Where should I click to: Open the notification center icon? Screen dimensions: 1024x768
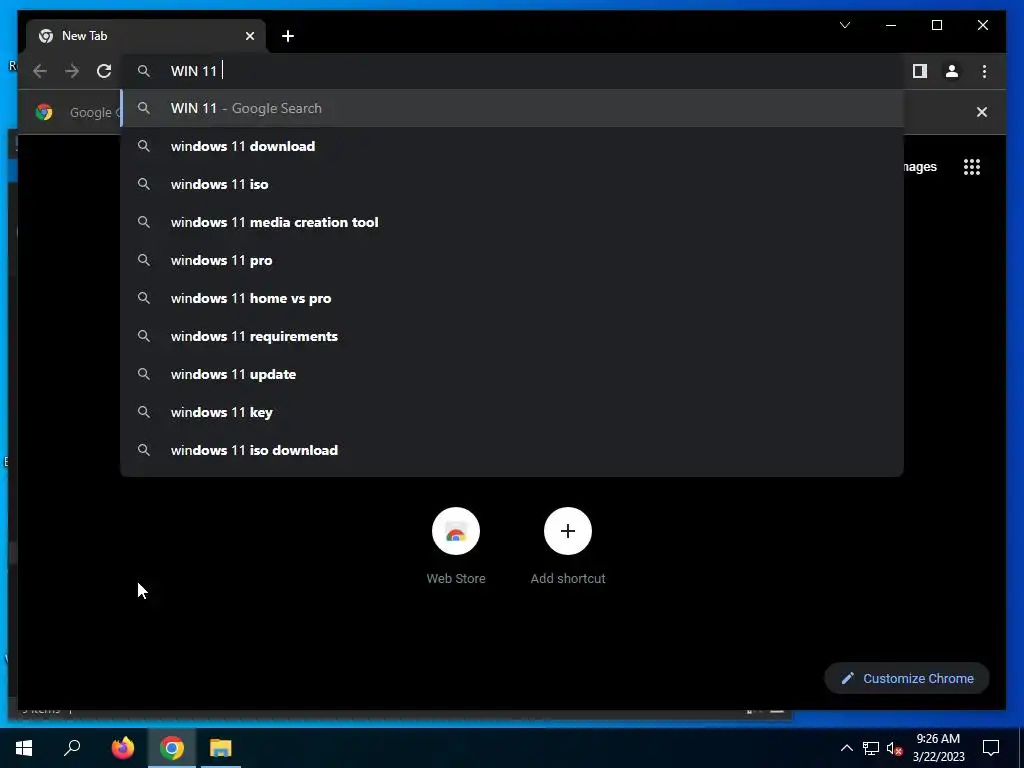click(991, 748)
